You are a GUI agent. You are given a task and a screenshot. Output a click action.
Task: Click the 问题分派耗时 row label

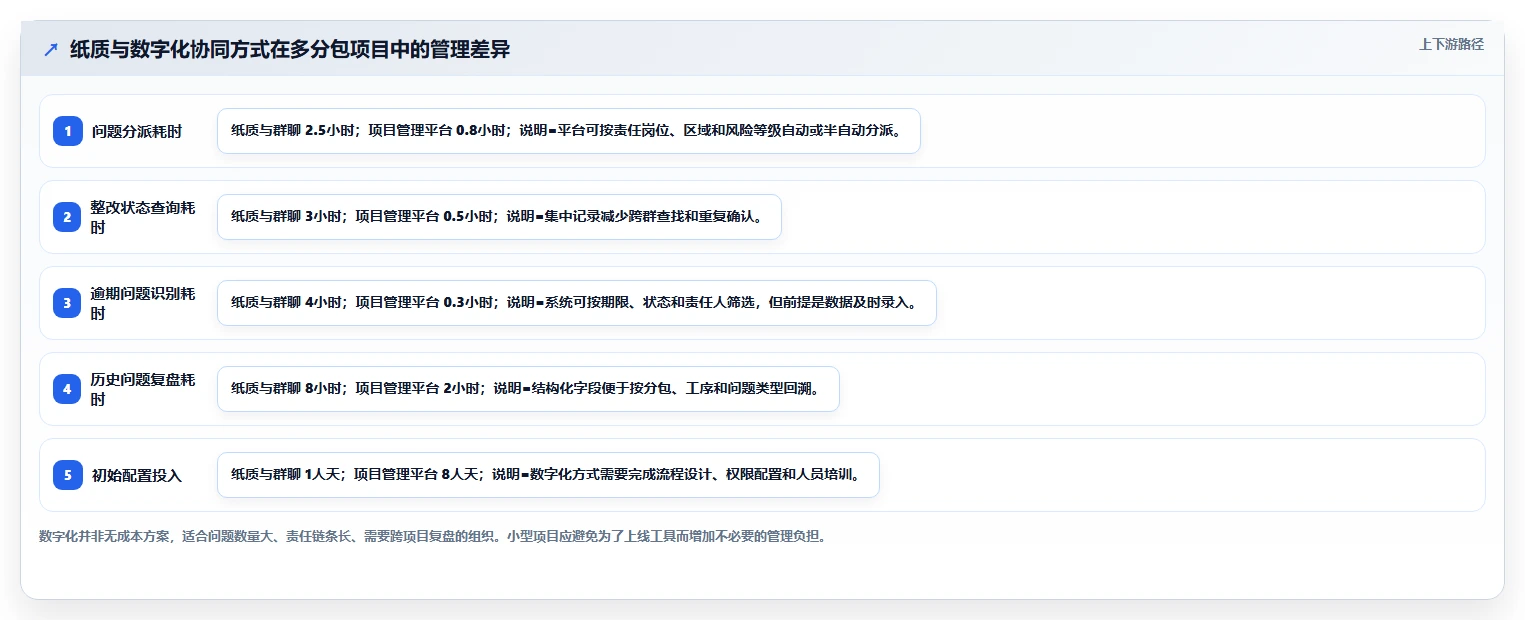pyautogui.click(x=137, y=131)
